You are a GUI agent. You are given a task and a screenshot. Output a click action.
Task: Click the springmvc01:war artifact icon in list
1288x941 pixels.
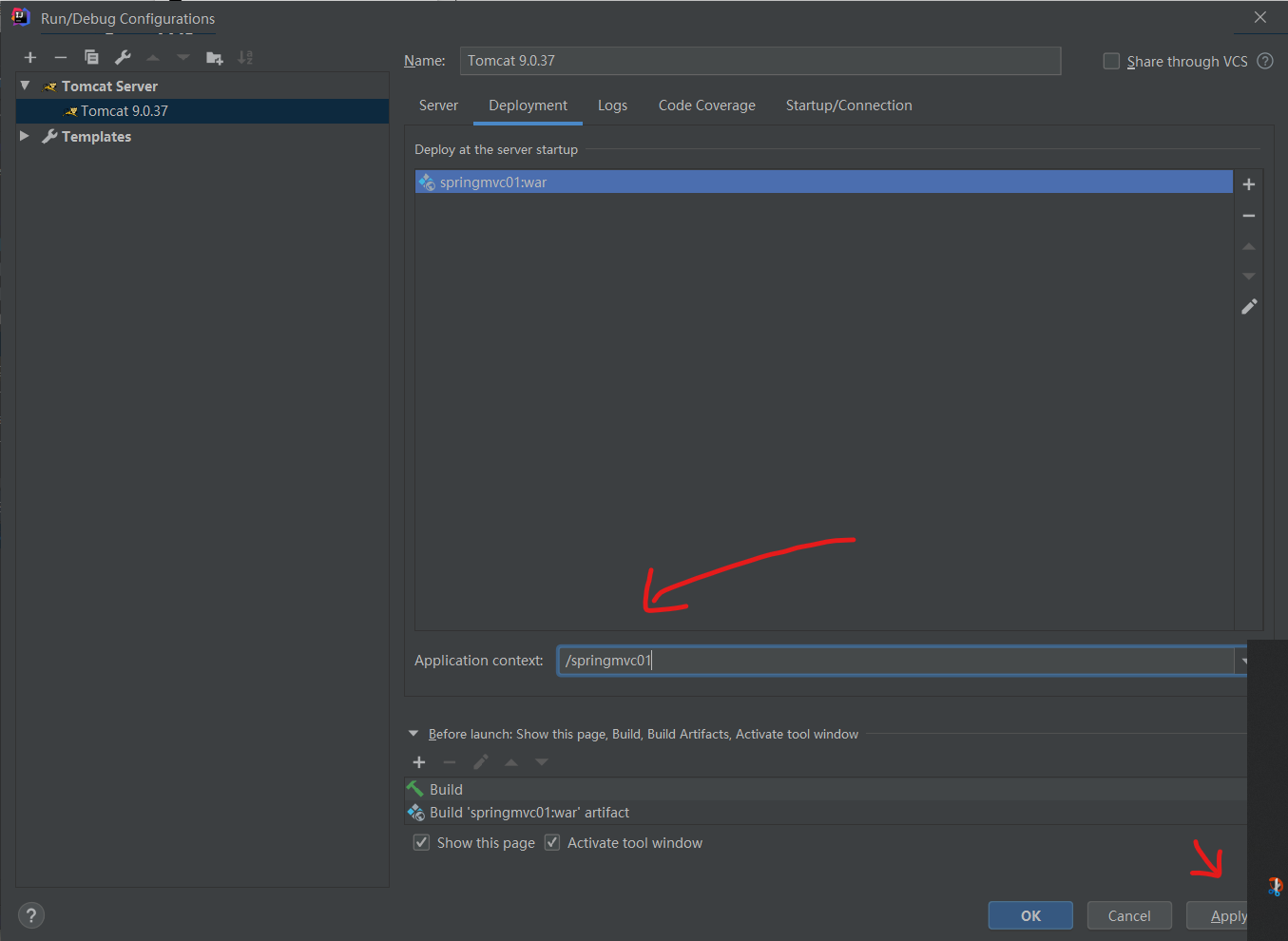(x=427, y=182)
